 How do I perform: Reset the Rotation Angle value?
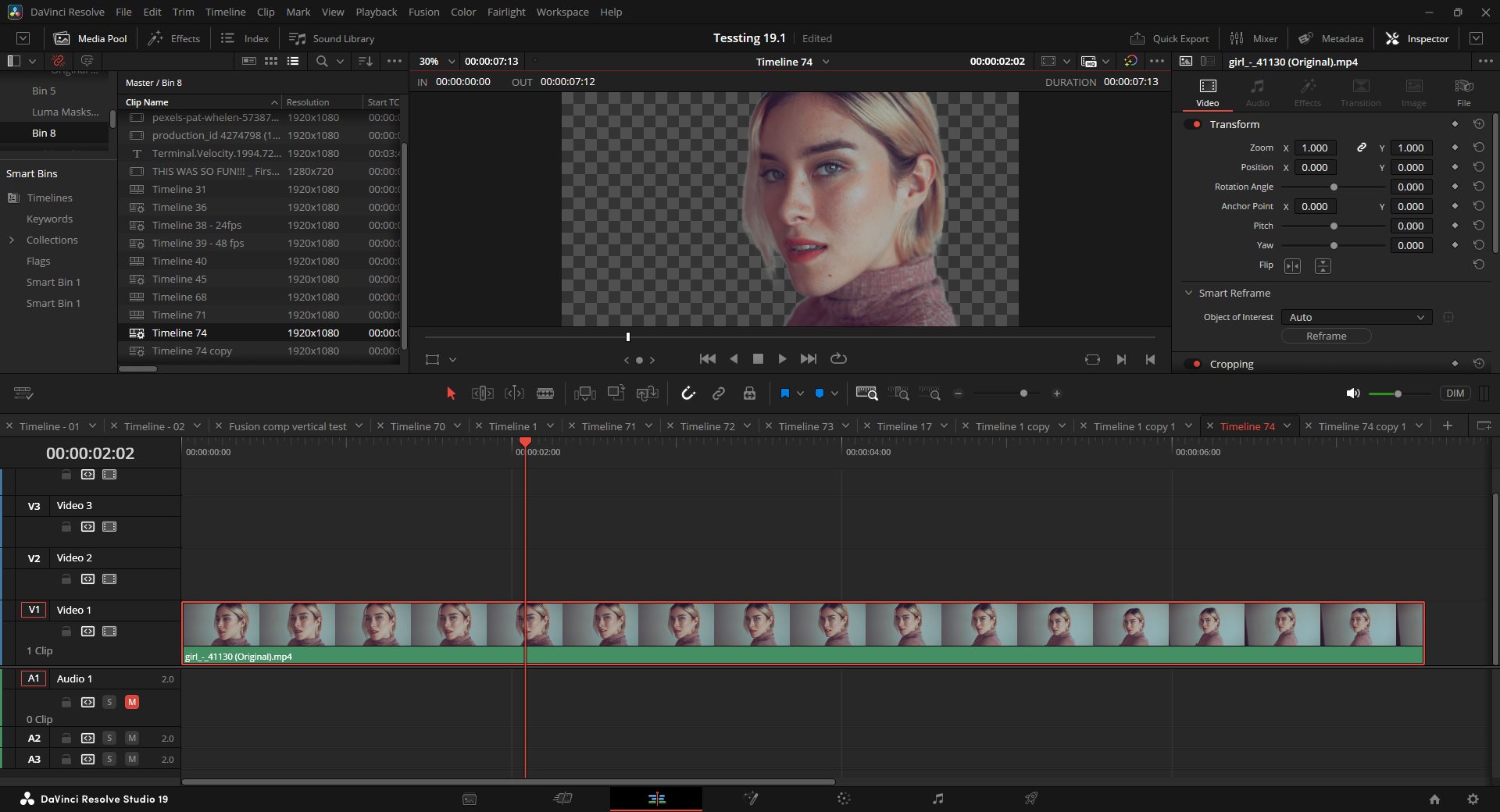pos(1479,187)
